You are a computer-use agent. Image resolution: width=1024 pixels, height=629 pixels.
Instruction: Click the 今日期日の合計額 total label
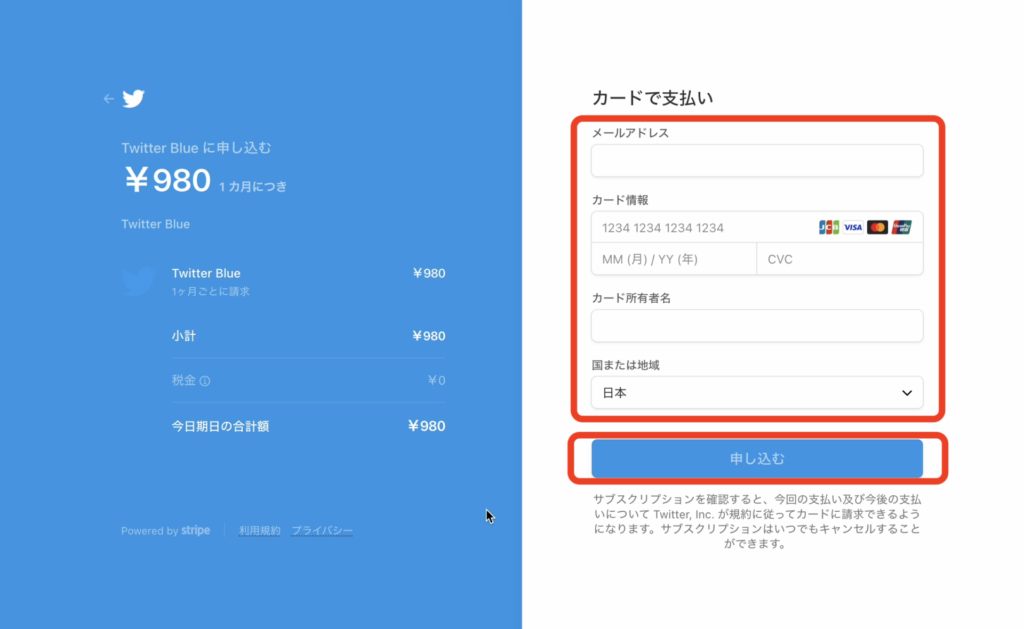[220, 427]
